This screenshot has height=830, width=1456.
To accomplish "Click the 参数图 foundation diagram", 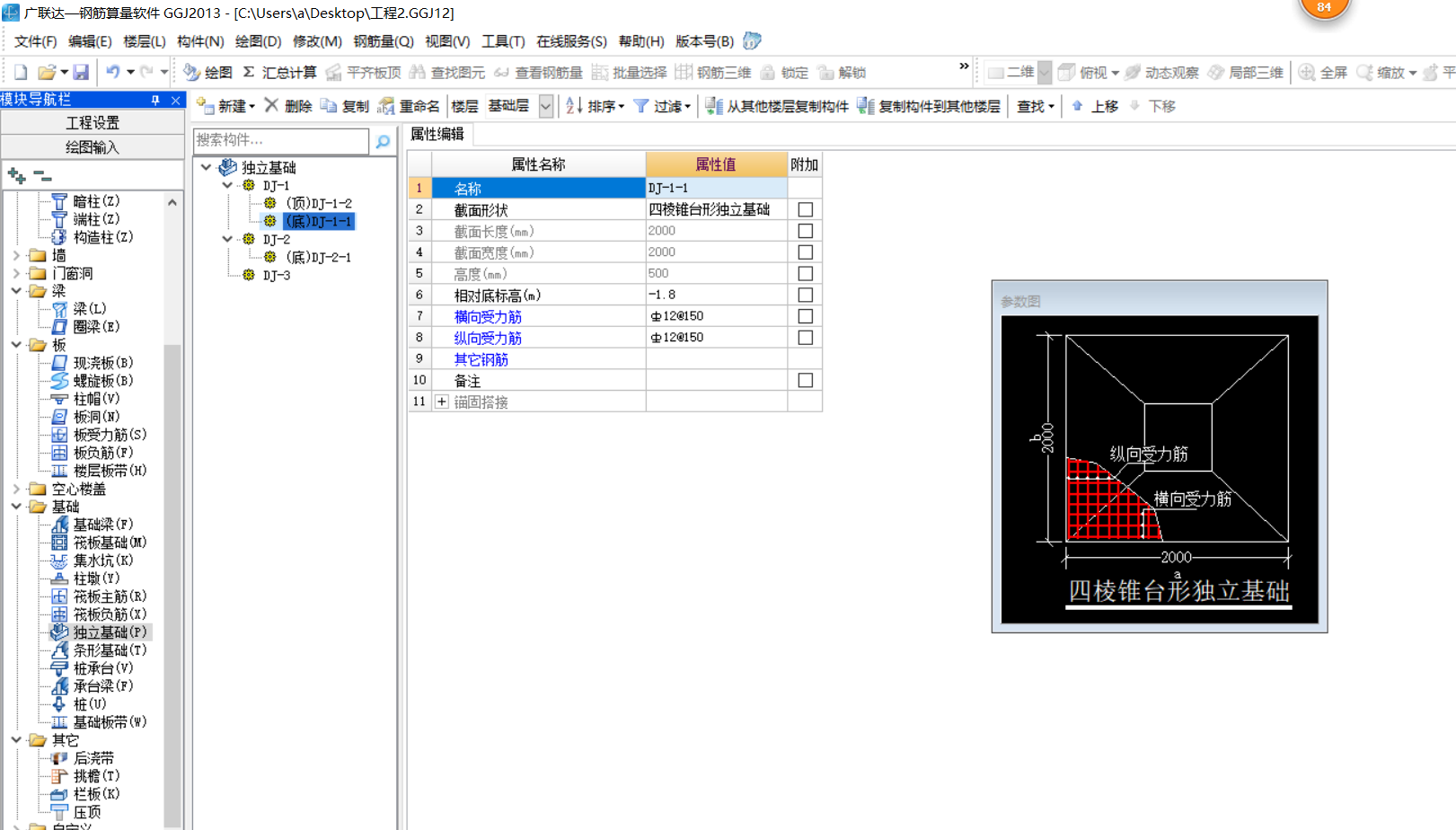I will click(x=1160, y=469).
